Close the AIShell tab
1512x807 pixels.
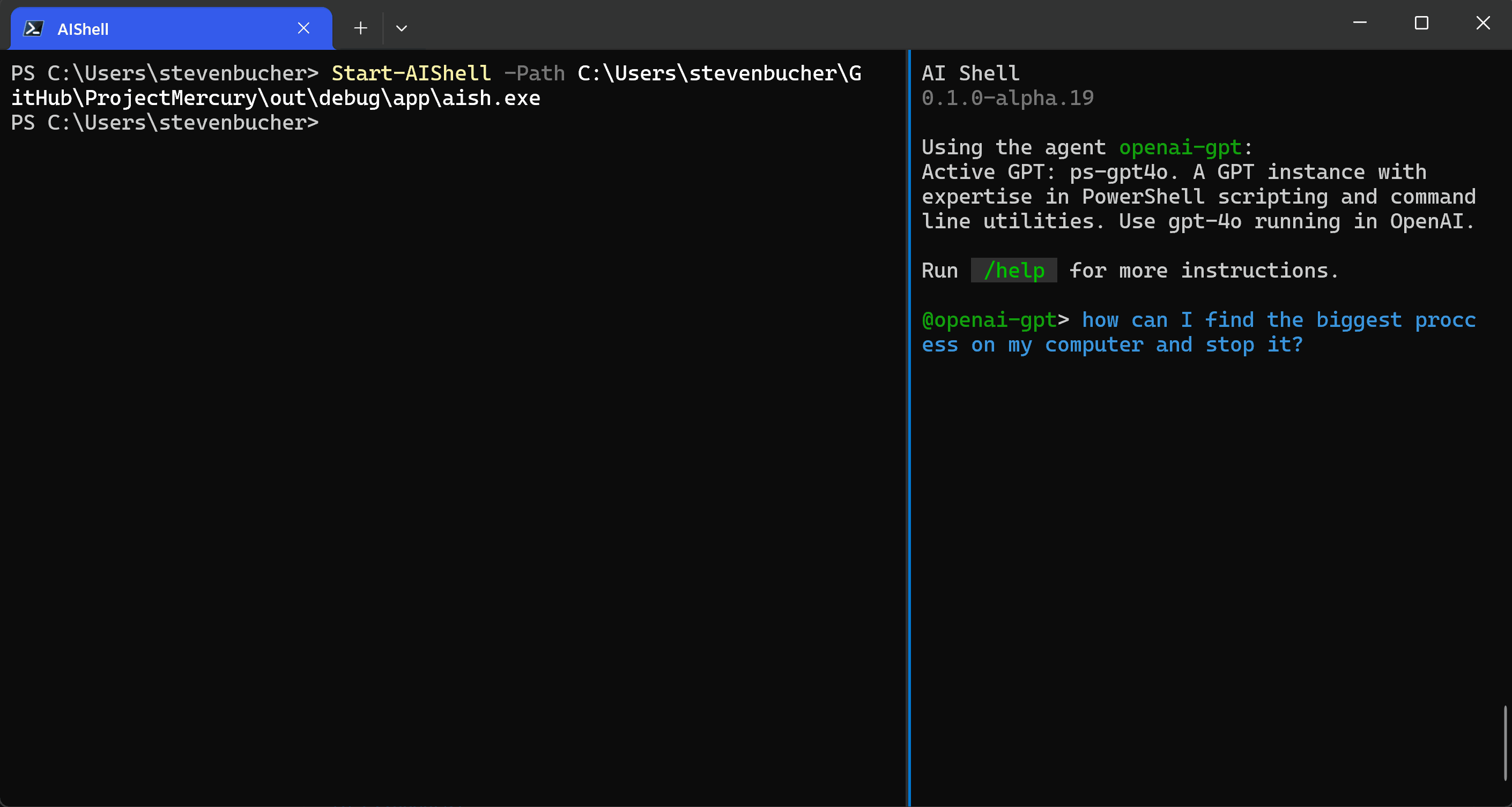pyautogui.click(x=303, y=27)
